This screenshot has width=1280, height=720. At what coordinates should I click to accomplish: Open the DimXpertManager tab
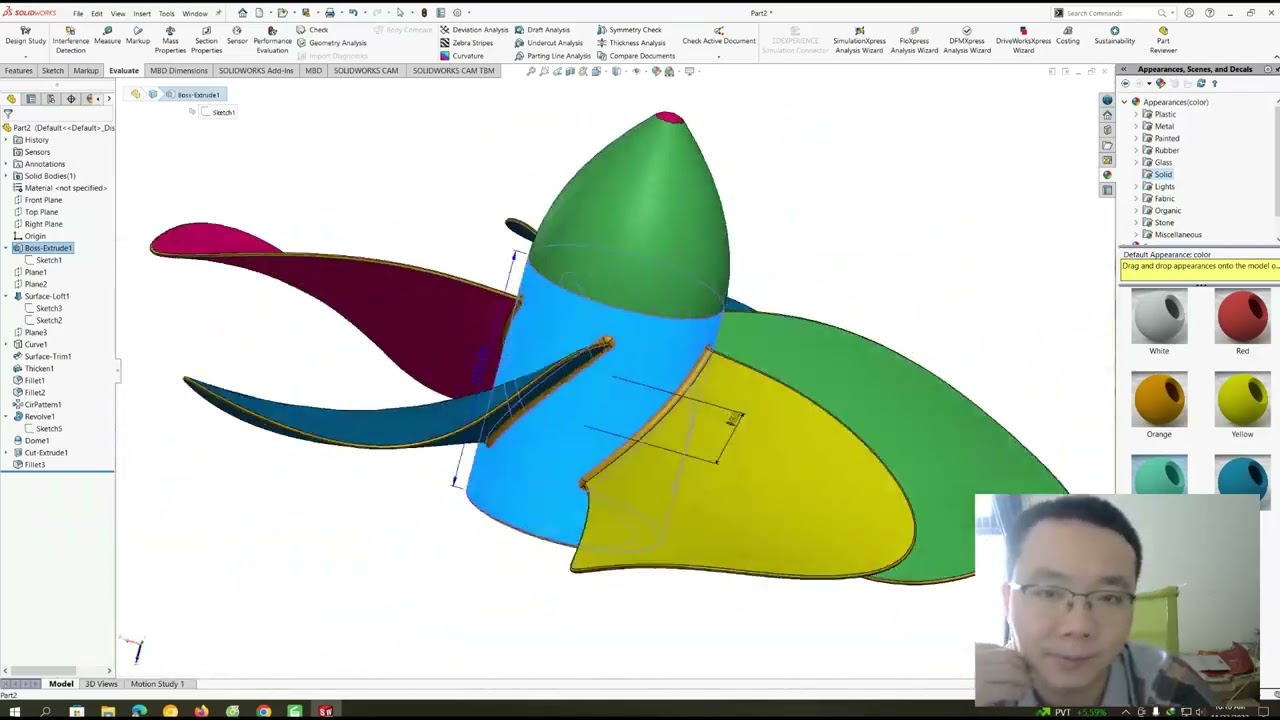click(x=71, y=99)
